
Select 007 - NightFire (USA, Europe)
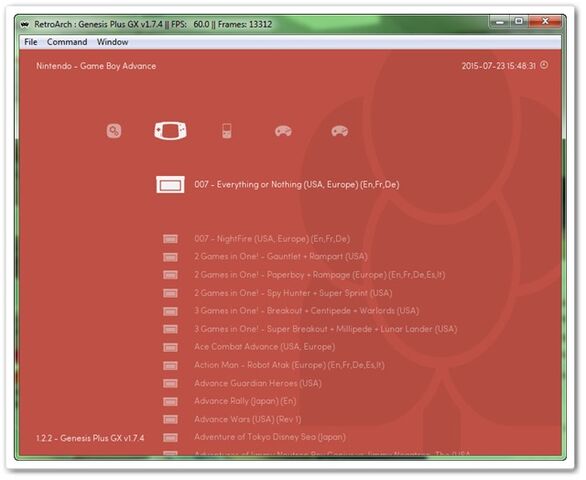(x=272, y=239)
